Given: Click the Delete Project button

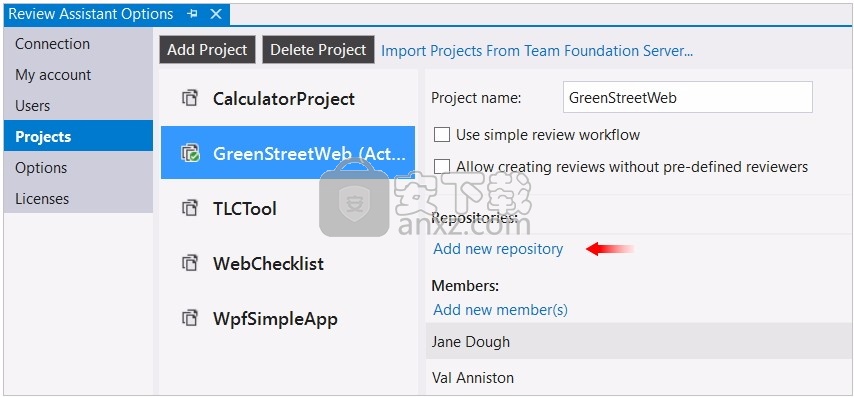Looking at the screenshot, I should tap(318, 50).
